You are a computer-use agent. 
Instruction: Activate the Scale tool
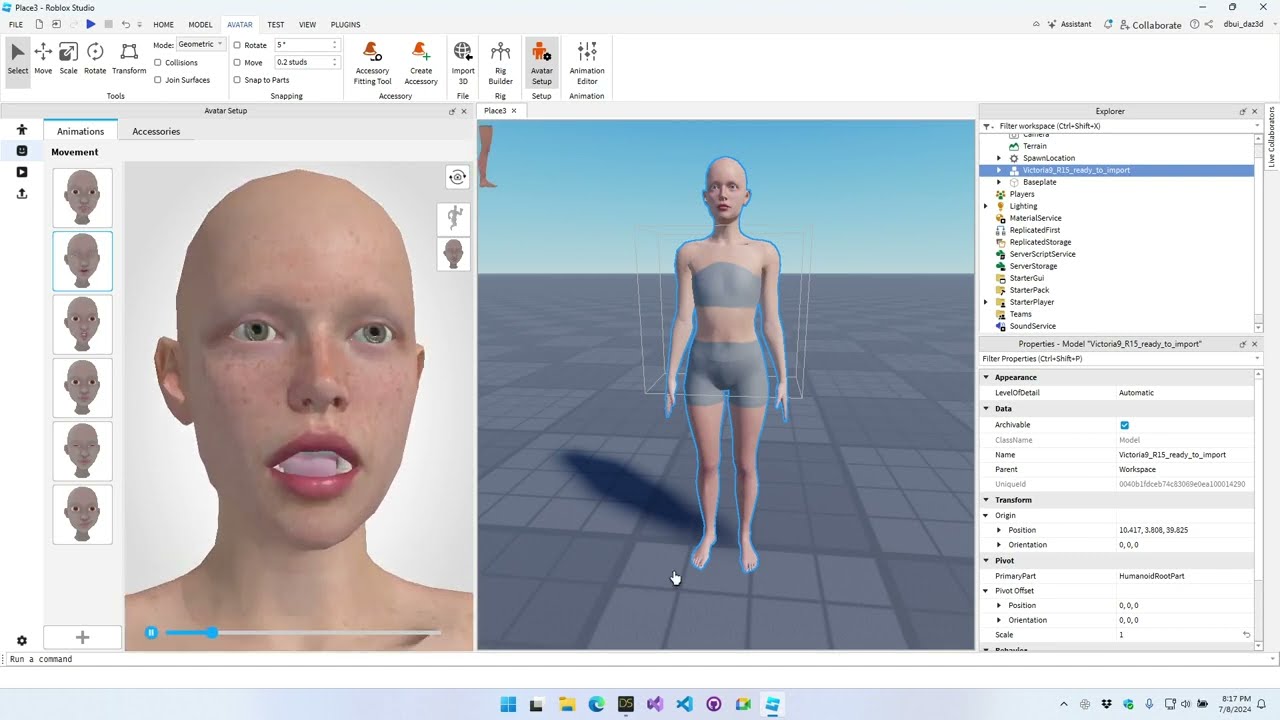(x=68, y=59)
